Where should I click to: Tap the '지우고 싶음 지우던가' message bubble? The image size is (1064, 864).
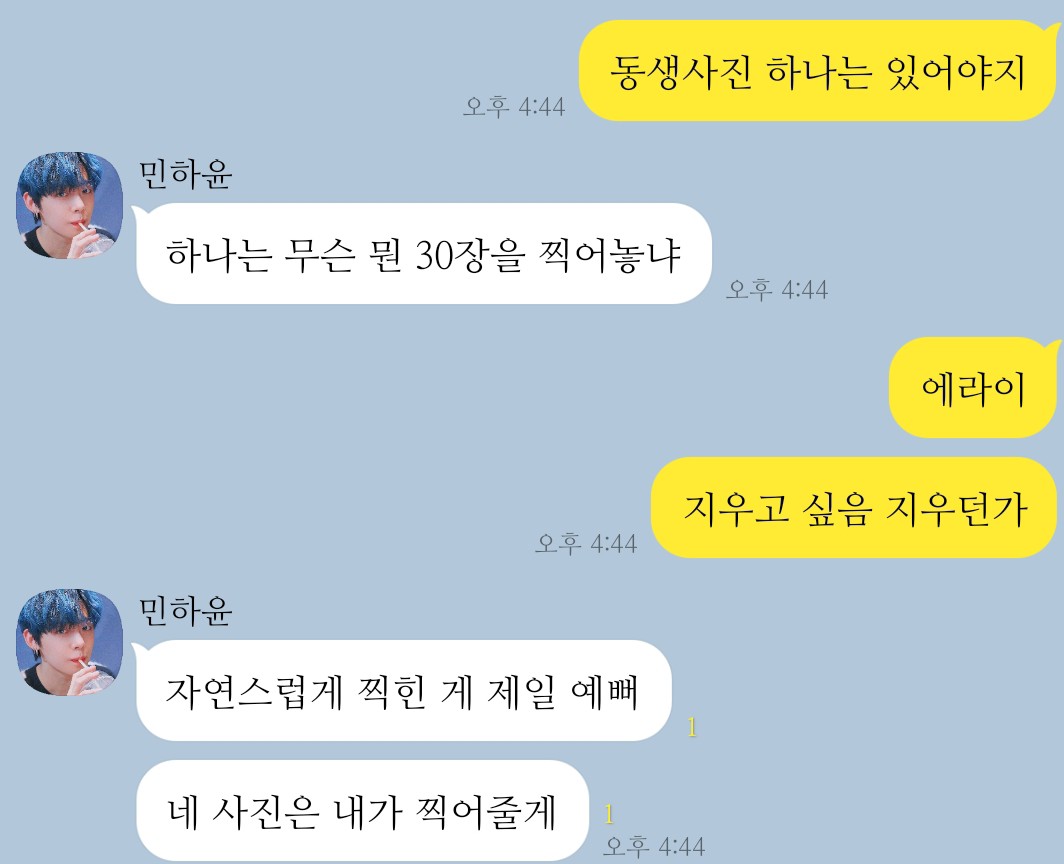(x=854, y=508)
